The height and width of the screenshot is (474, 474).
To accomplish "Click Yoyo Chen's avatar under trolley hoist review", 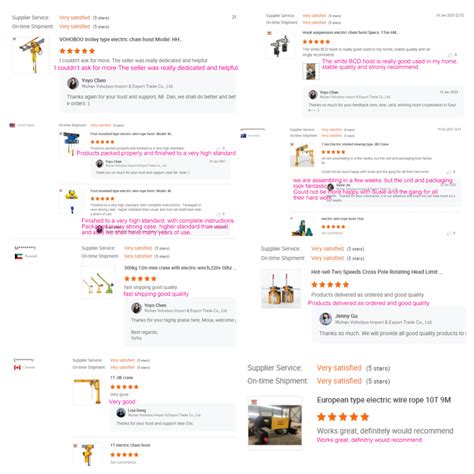I will pyautogui.click(x=73, y=83).
